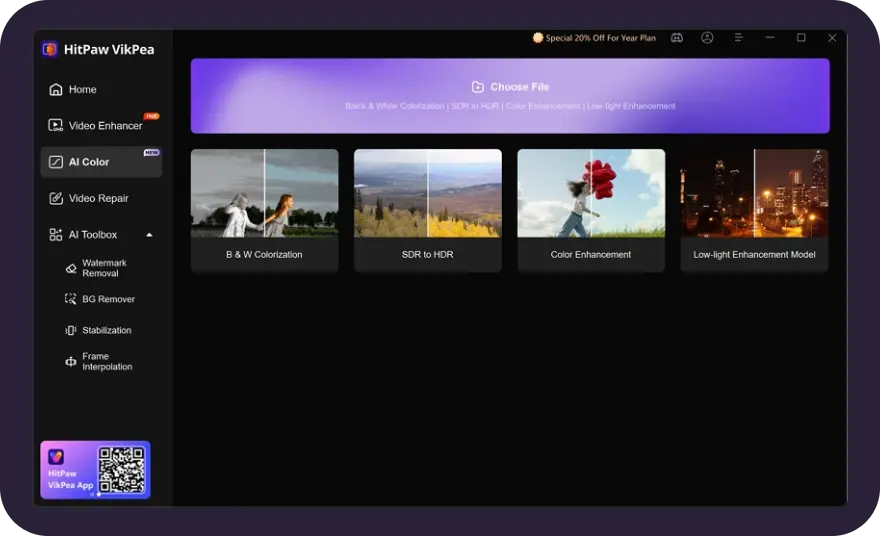This screenshot has height=536, width=880.
Task: Select the Low-light Enhancement Model thumbnail
Action: [x=754, y=193]
